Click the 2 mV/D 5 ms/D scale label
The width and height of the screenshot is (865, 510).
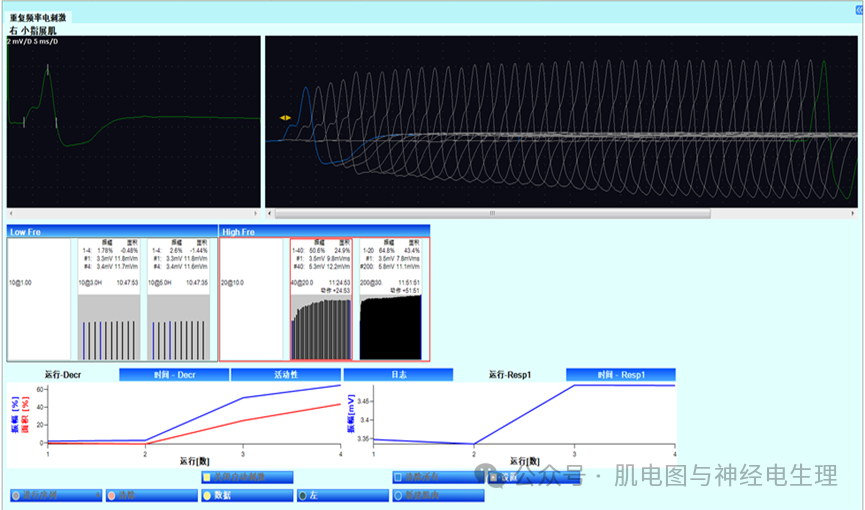tap(33, 41)
